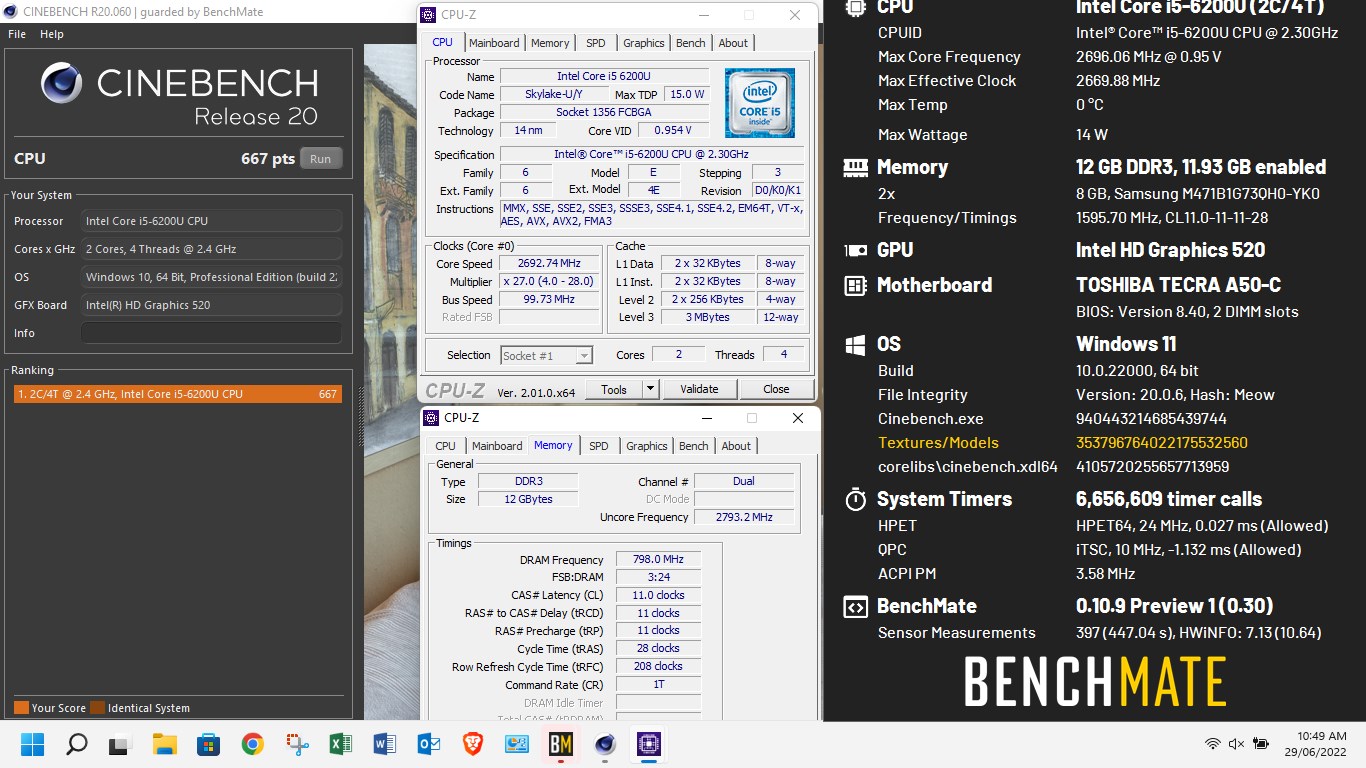Expand Tools dropdown arrow in CPU-Z

click(649, 389)
